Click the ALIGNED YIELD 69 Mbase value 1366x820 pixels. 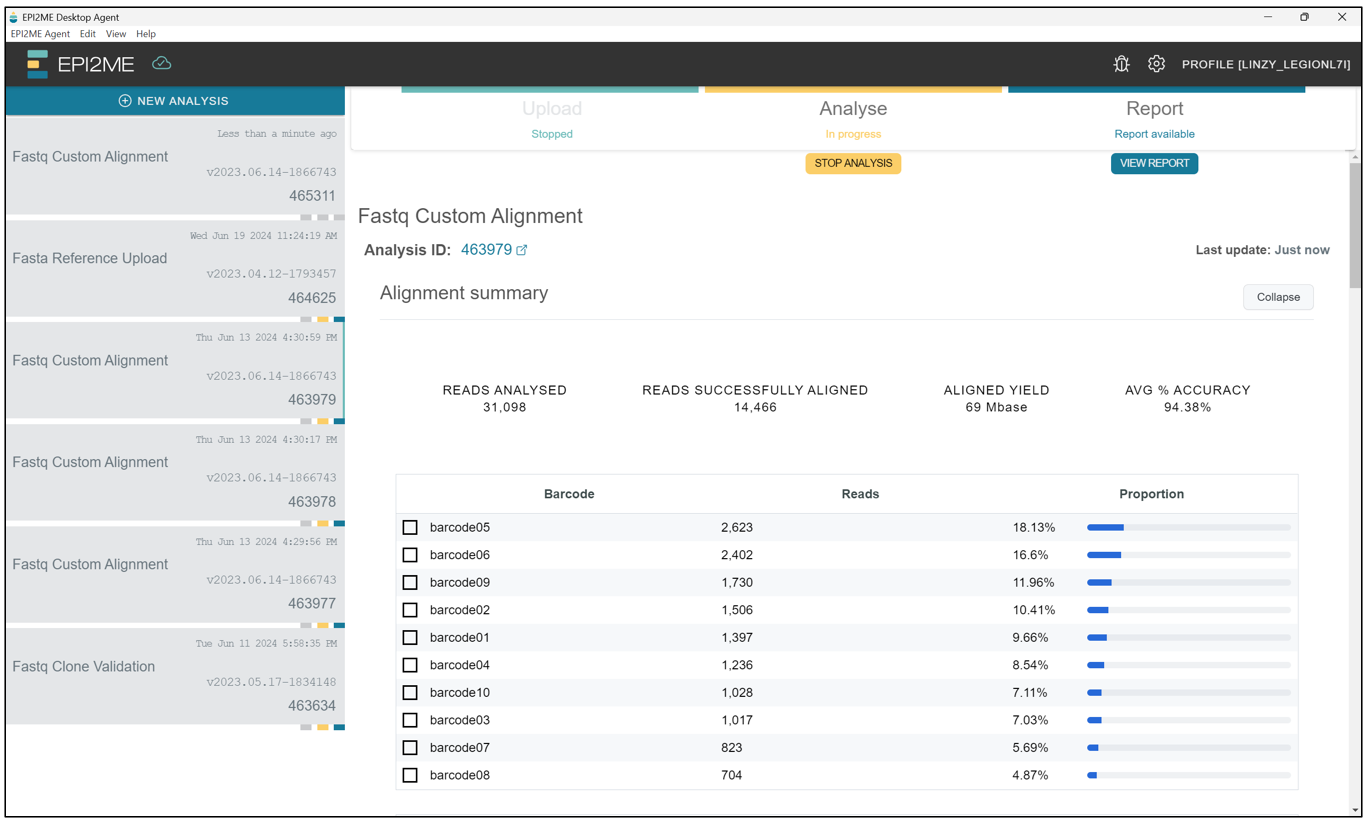point(996,407)
